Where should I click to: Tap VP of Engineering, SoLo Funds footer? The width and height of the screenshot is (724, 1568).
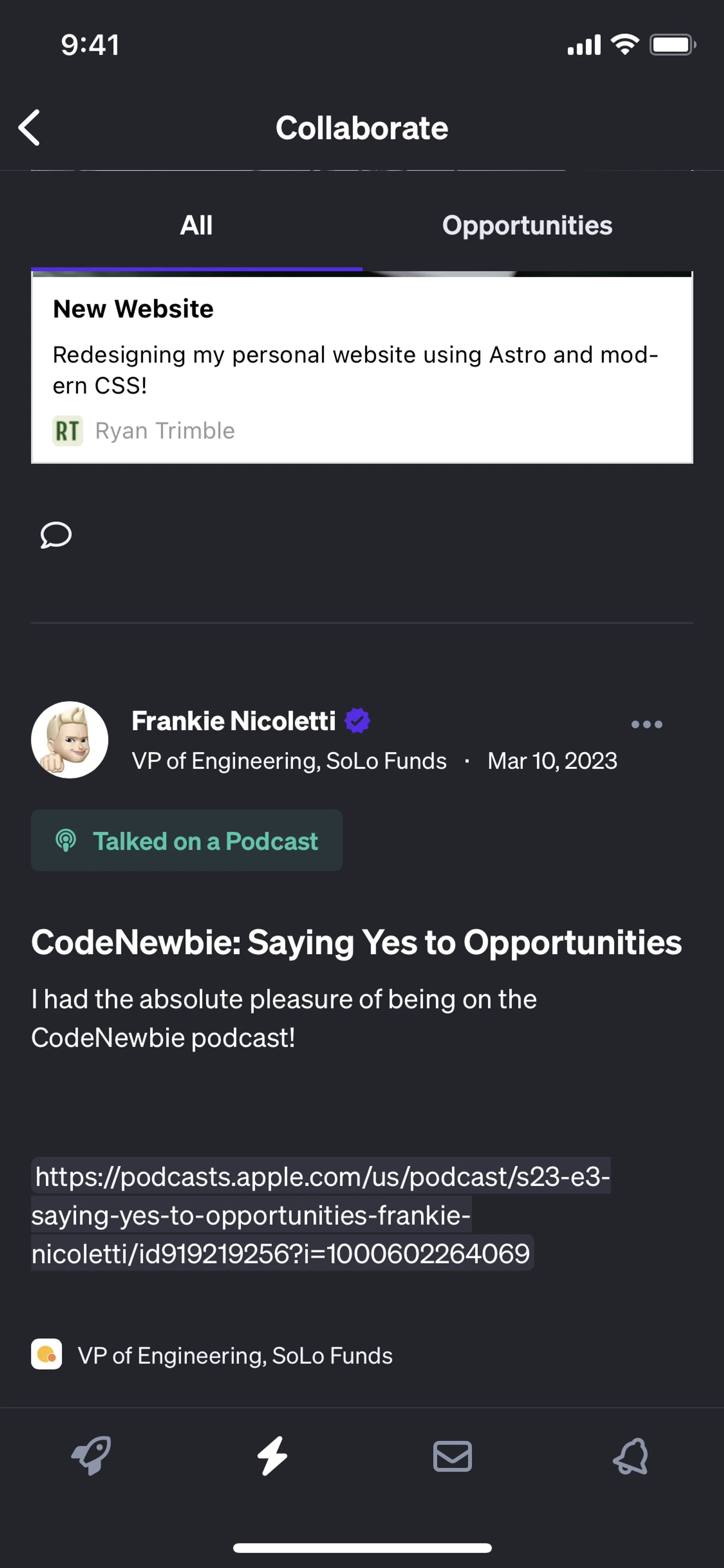tap(235, 1356)
